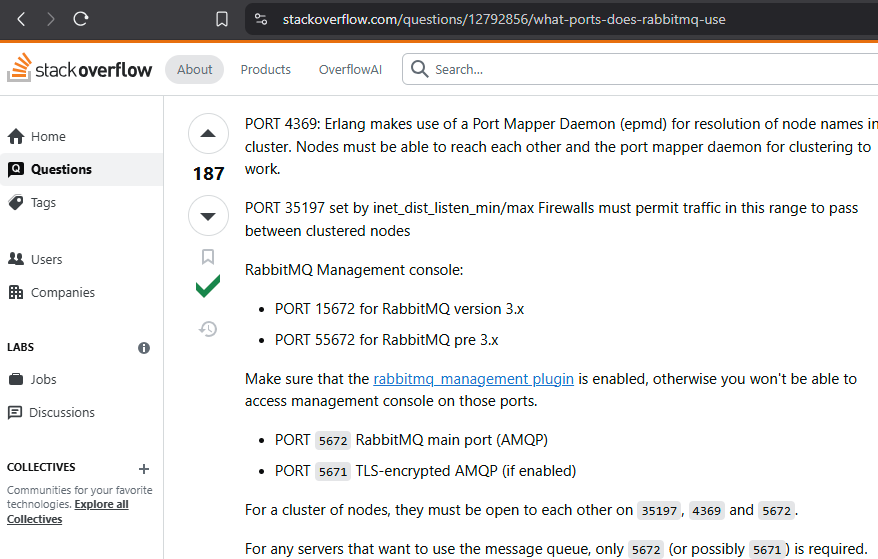The image size is (878, 559).
Task: Open Explore all Collectives link
Action: click(68, 511)
